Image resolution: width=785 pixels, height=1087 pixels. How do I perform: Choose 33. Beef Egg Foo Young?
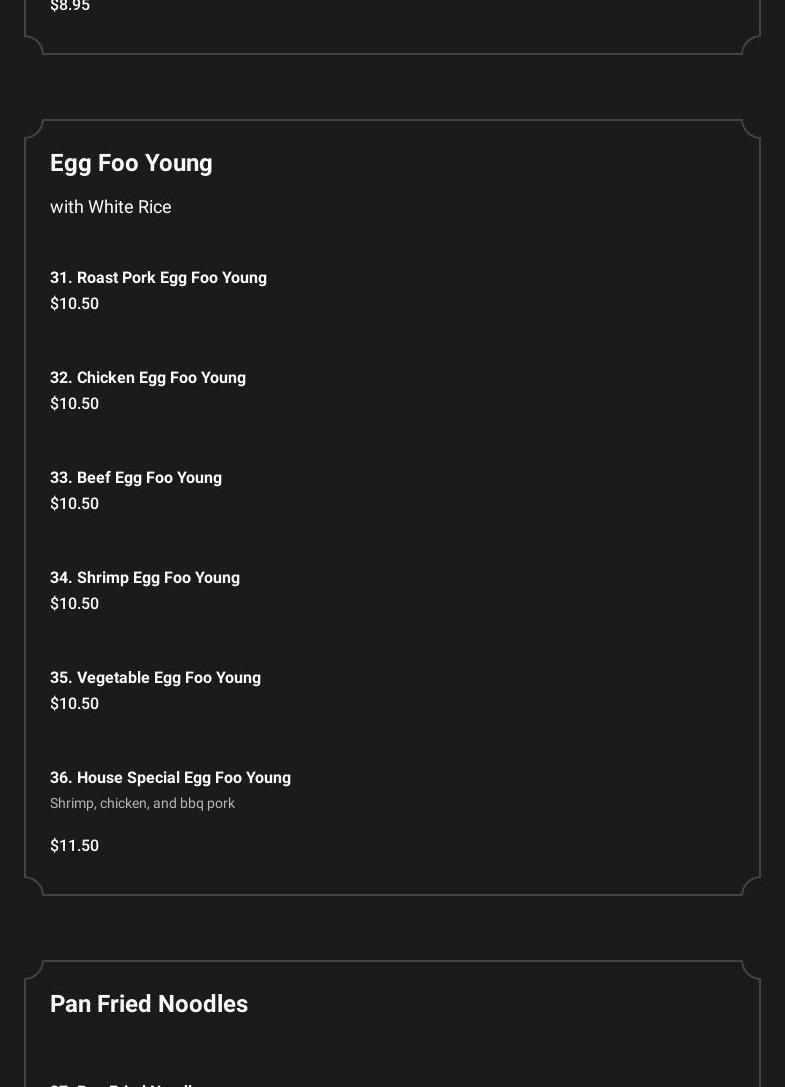click(x=136, y=478)
